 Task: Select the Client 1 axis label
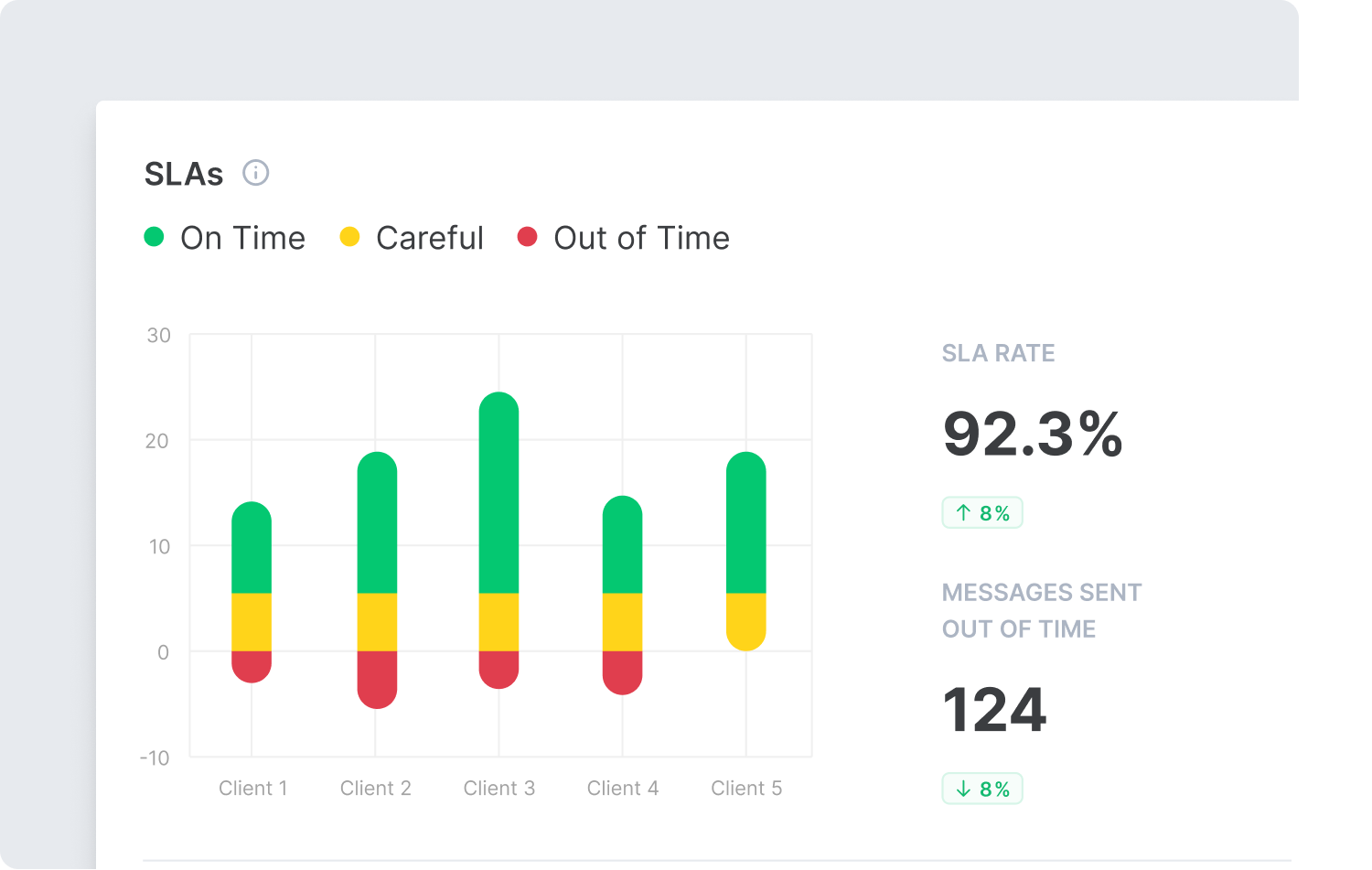point(253,788)
